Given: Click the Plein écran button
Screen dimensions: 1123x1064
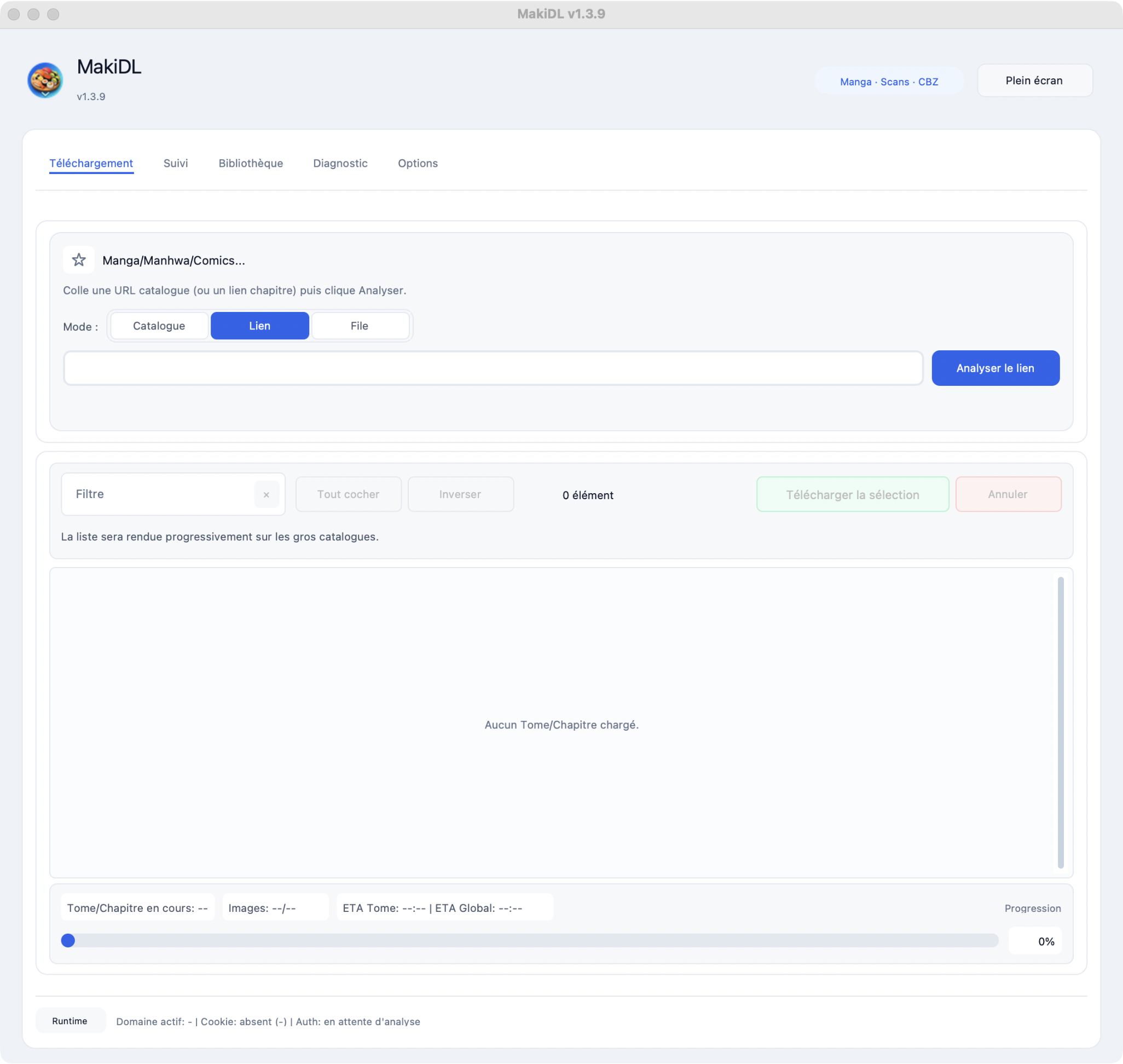Looking at the screenshot, I should (1034, 80).
